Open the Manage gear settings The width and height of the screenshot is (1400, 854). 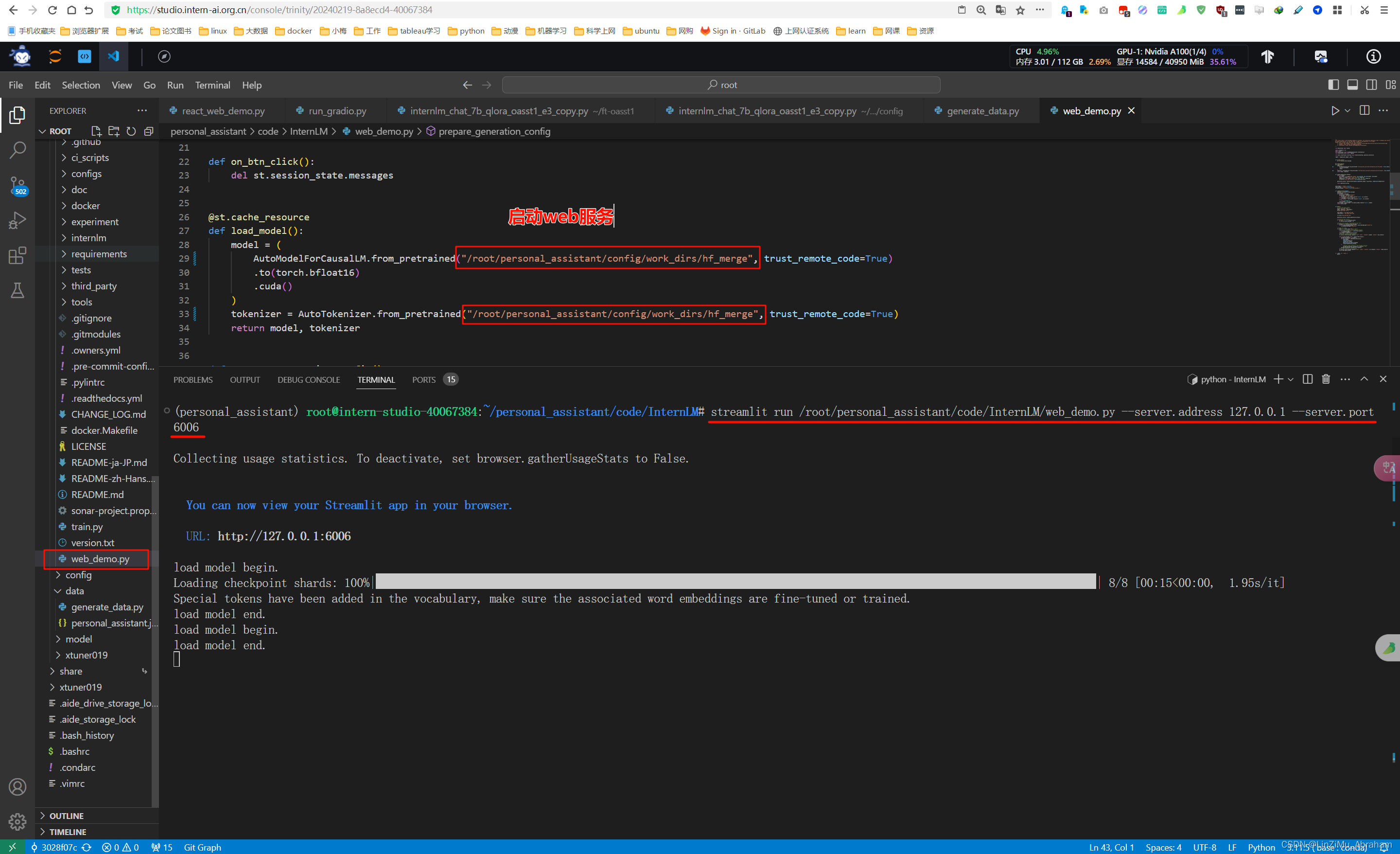tap(17, 821)
